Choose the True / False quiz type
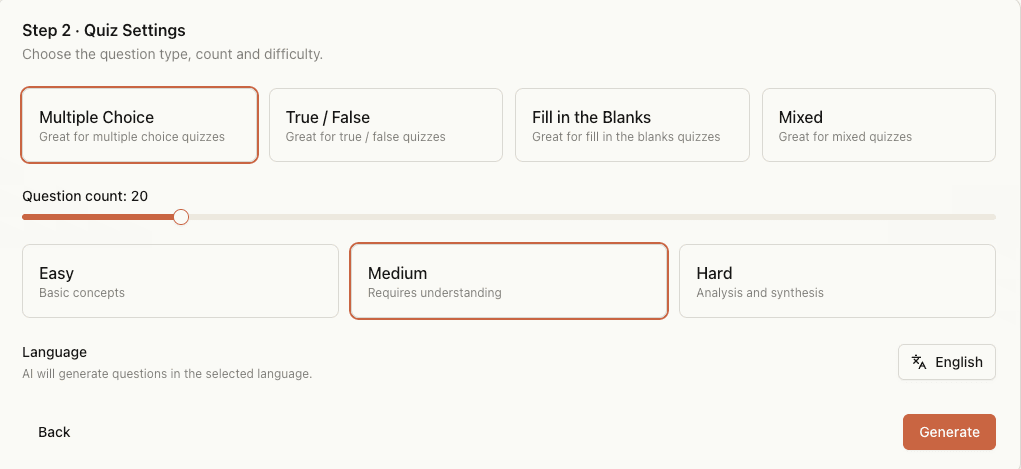 pyautogui.click(x=385, y=125)
